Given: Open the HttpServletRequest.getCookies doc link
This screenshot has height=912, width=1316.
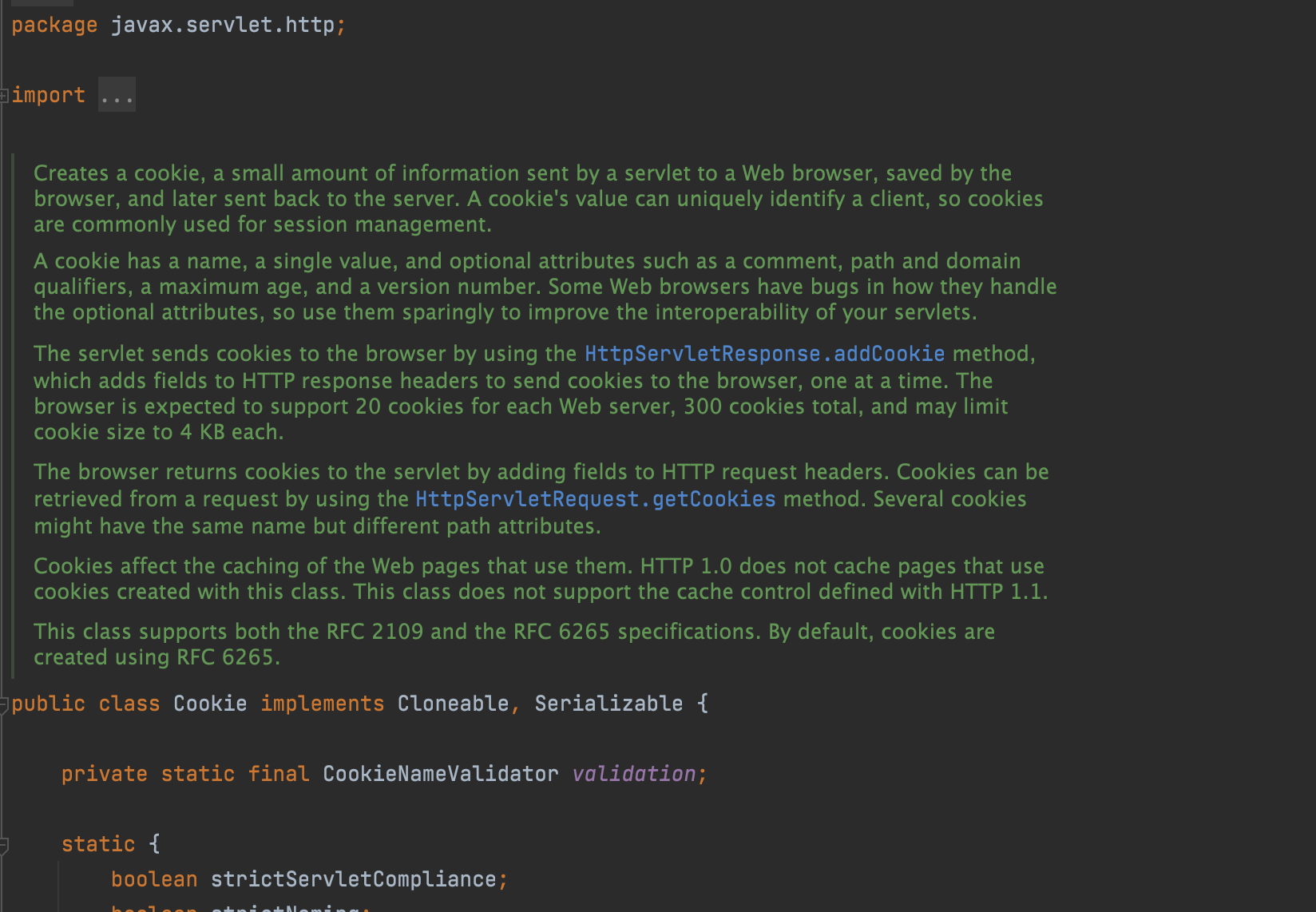Looking at the screenshot, I should click(x=595, y=499).
